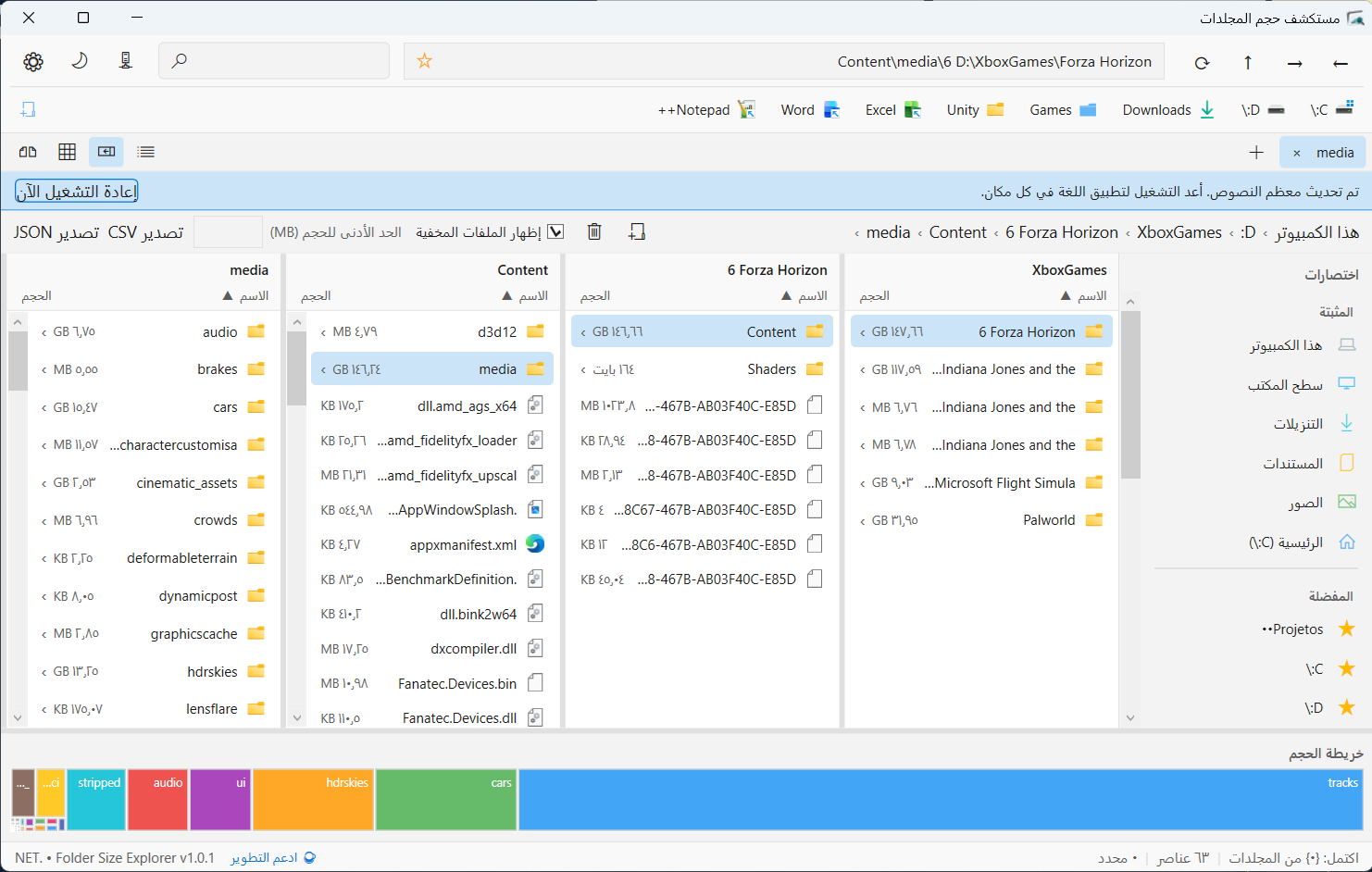Expand the Palworld folder chevron

(863, 521)
